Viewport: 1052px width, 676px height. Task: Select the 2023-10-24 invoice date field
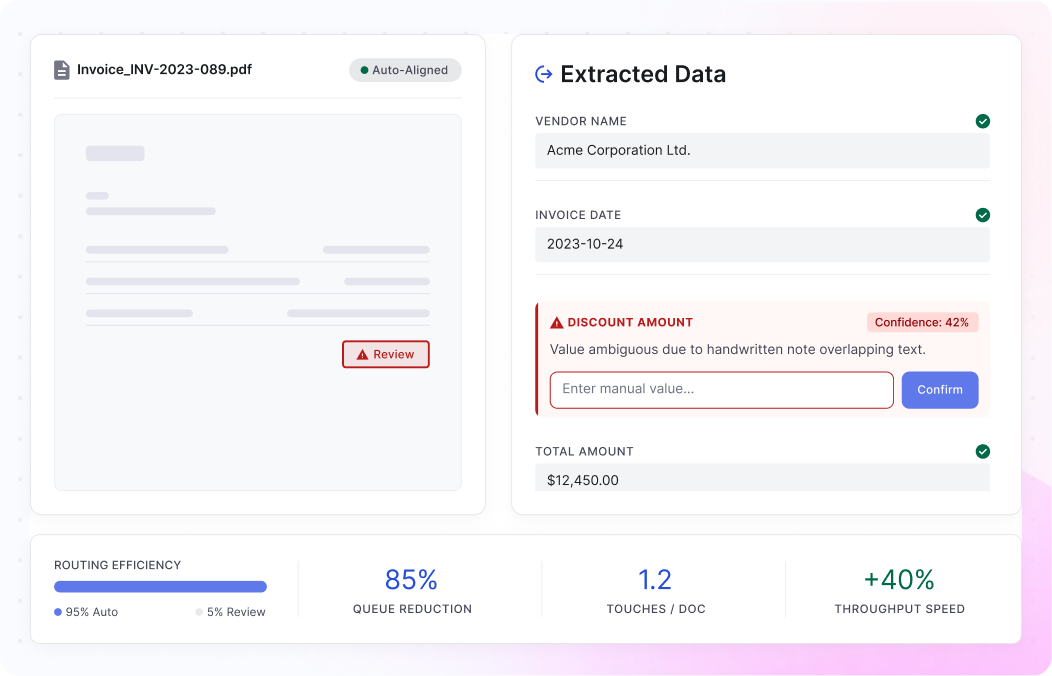point(762,244)
